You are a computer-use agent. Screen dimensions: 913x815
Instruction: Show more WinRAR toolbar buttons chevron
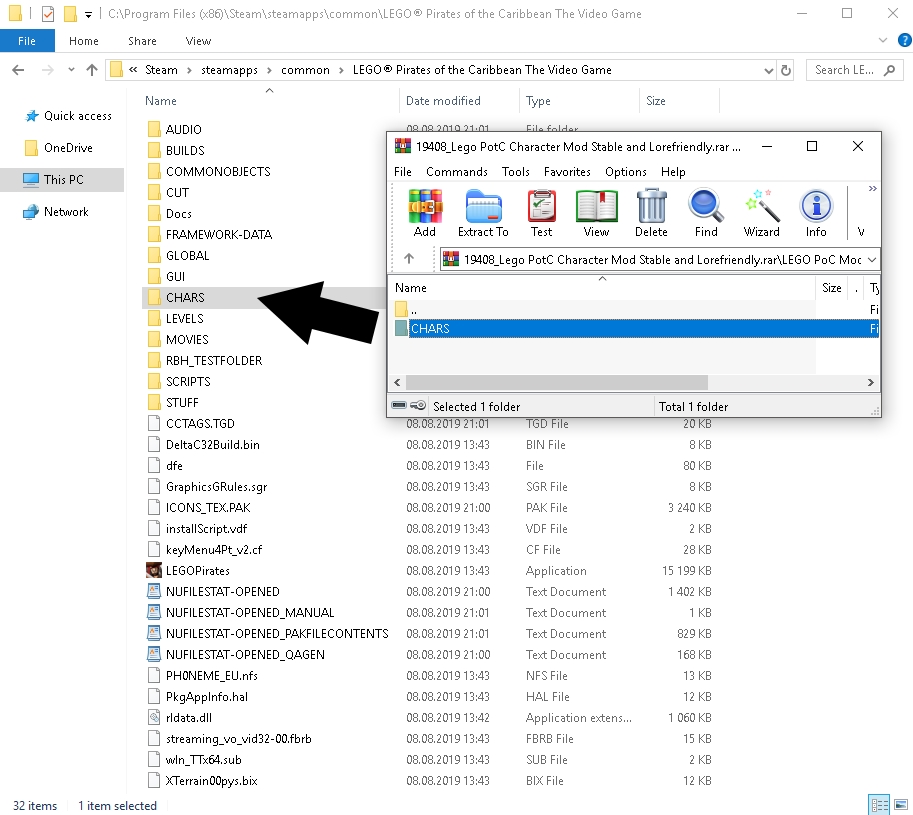[x=872, y=189]
